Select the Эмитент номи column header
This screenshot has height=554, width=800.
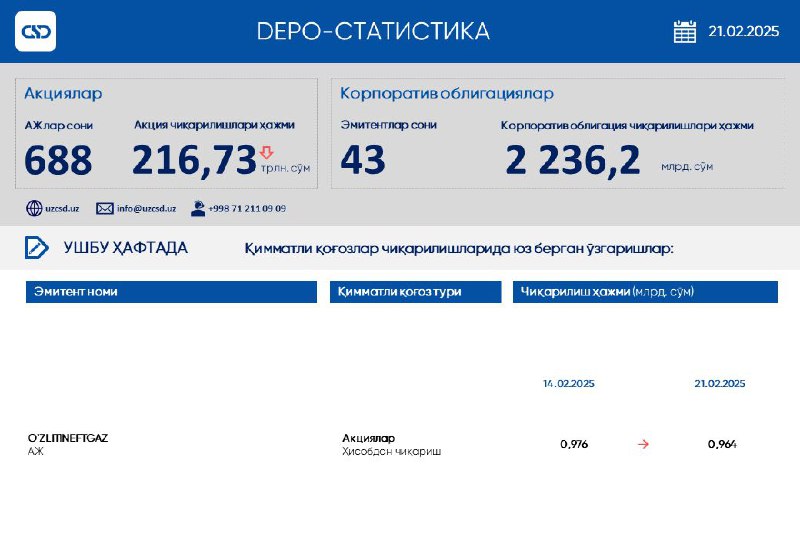pos(171,292)
